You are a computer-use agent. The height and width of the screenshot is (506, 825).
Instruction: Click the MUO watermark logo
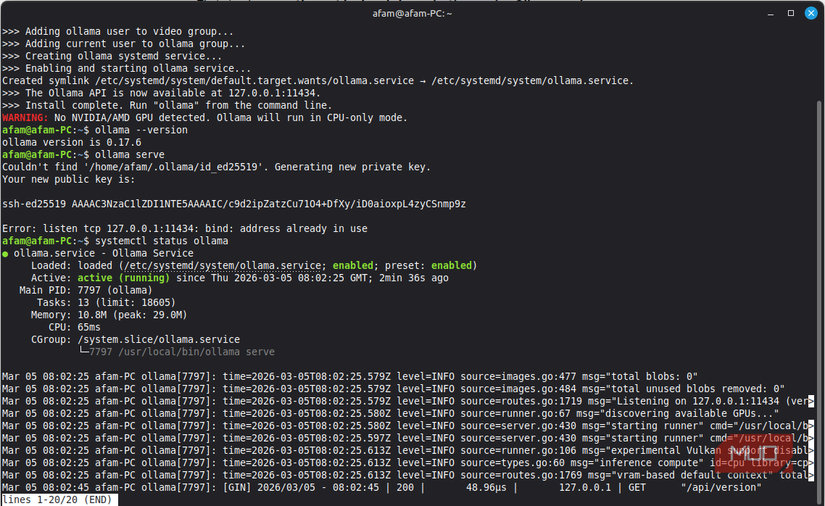(x=753, y=454)
